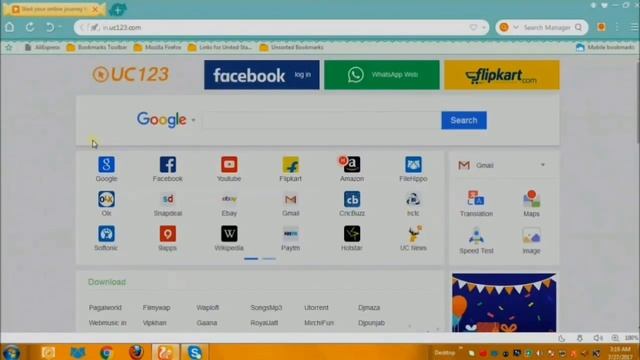
Task: Open the 9apps shortcut icon
Action: 168,234
